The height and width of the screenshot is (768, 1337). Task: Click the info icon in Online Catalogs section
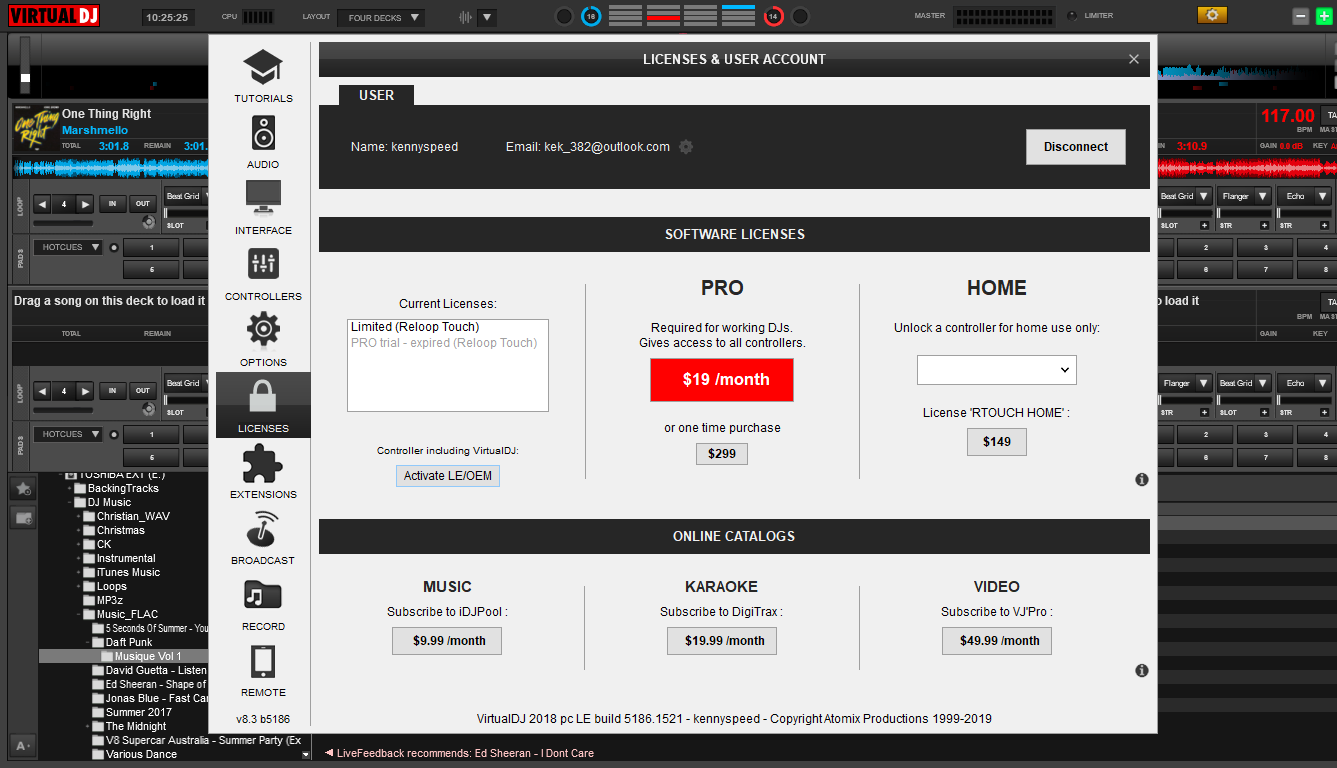pyautogui.click(x=1142, y=671)
